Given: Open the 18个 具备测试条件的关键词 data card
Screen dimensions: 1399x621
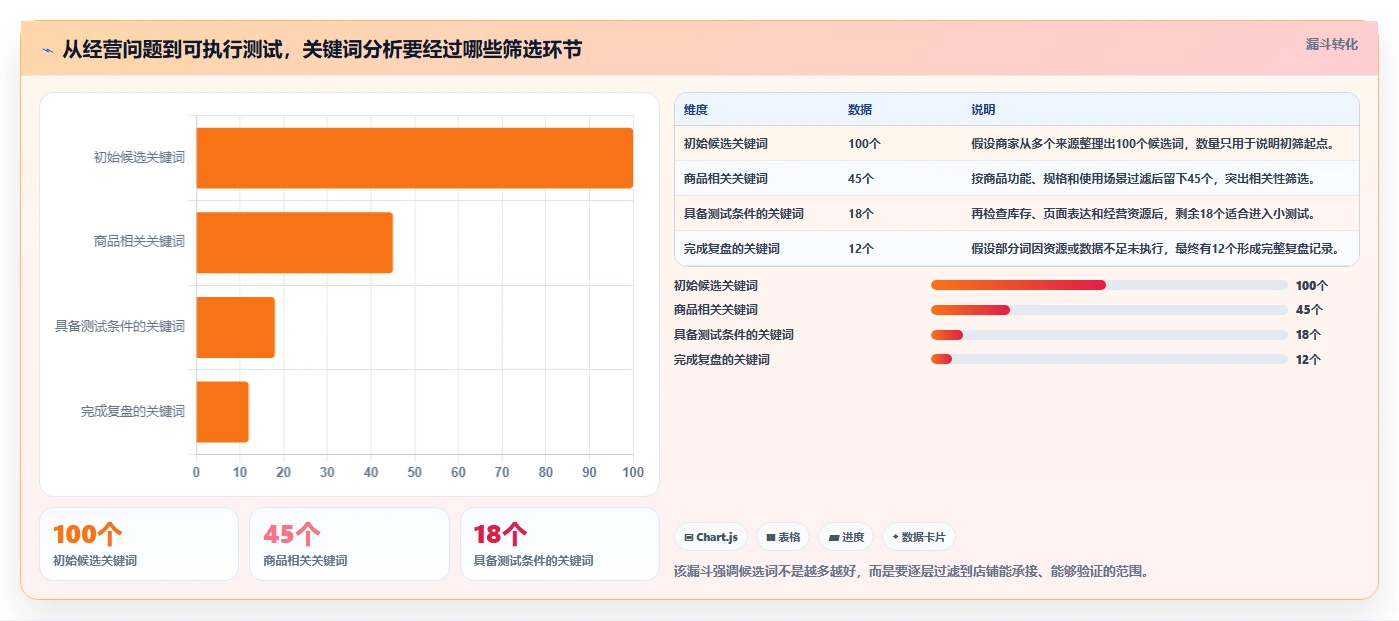Looking at the screenshot, I should (560, 544).
